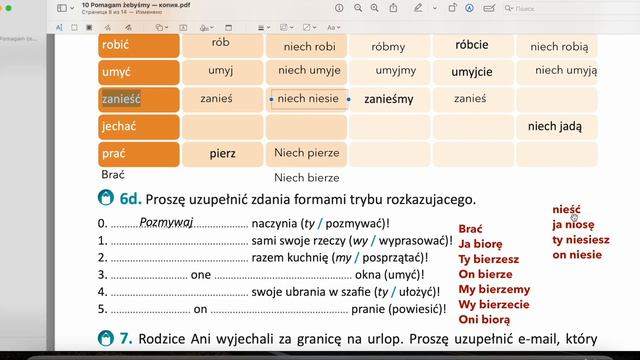Select the redact tool
Image resolution: width=640 pixels, height=360 pixels.
click(89, 27)
